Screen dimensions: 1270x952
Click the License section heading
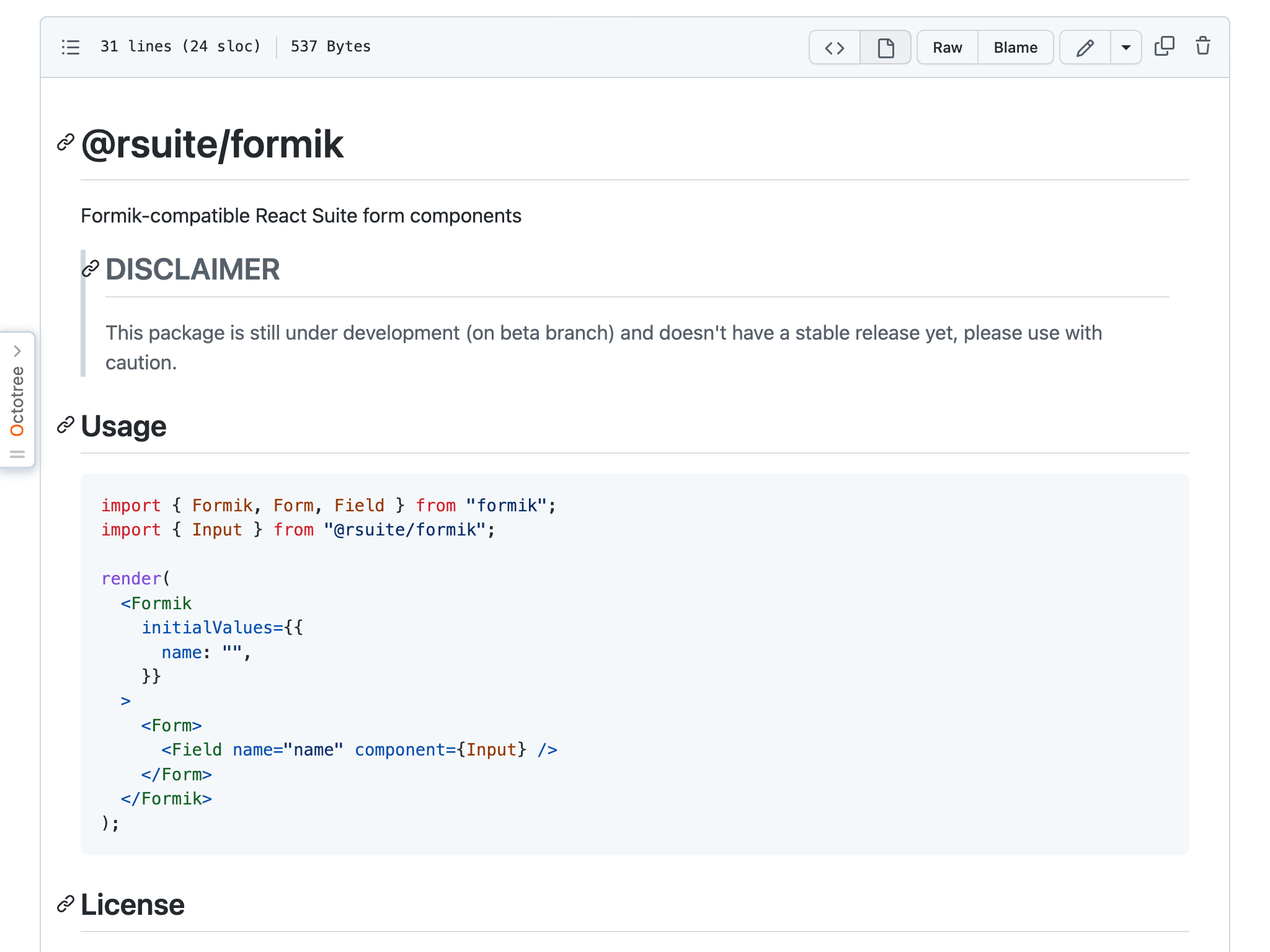click(x=133, y=905)
